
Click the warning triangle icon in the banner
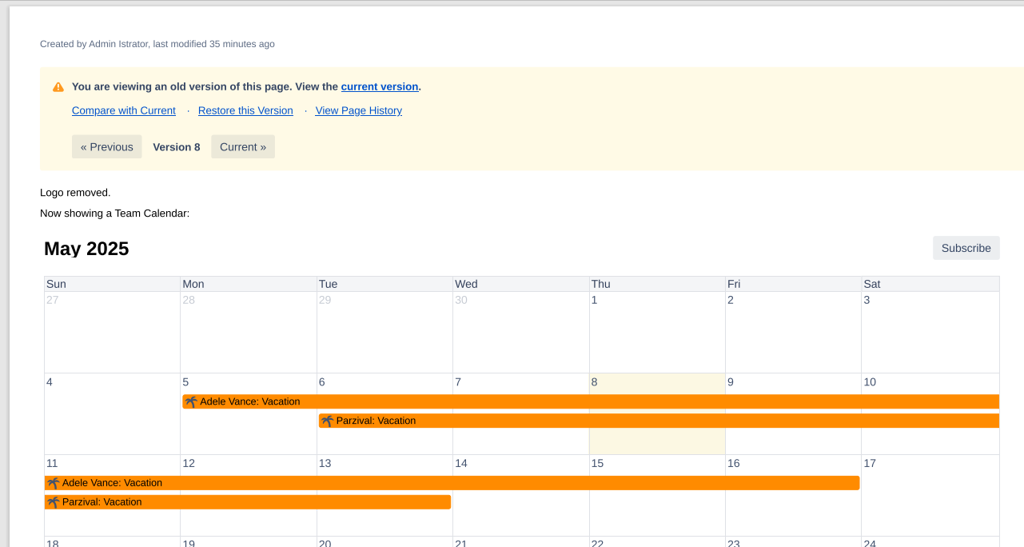pos(58,87)
